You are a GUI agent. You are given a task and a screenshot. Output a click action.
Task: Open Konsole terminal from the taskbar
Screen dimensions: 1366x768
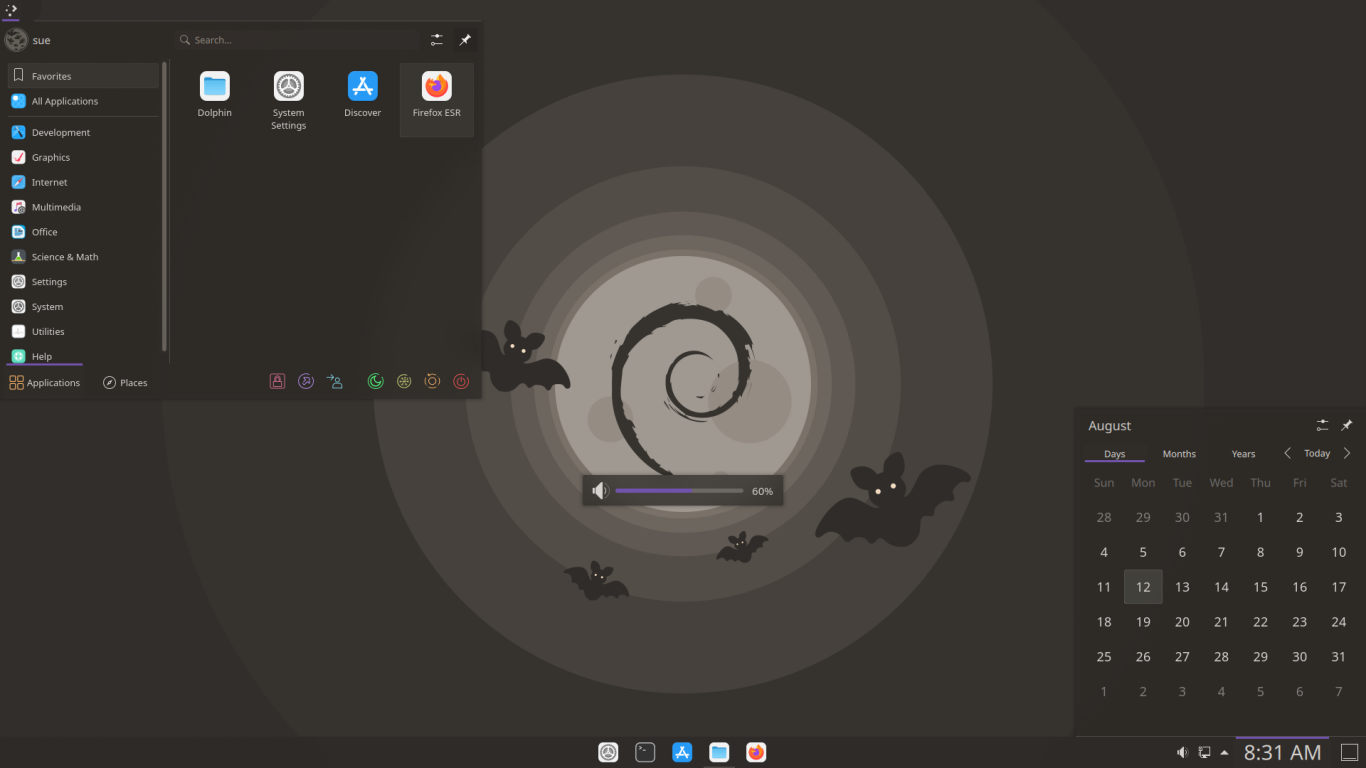[x=645, y=752]
